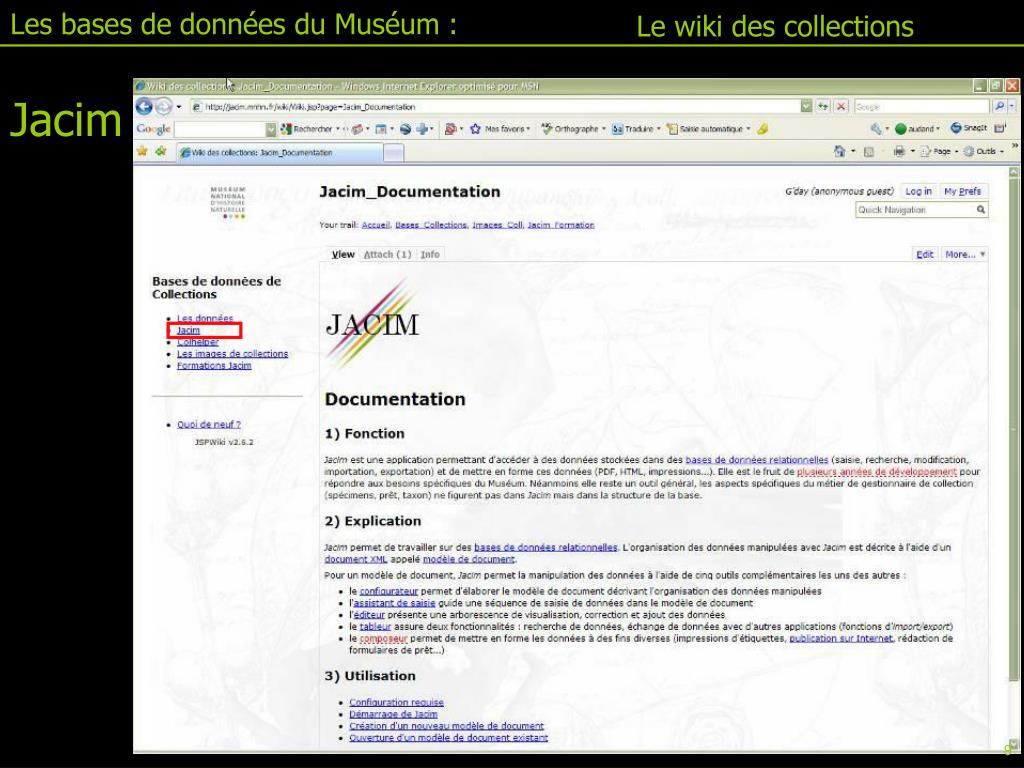This screenshot has width=1024, height=768.
Task: Open Démarrage de Jacim link
Action: click(x=393, y=714)
